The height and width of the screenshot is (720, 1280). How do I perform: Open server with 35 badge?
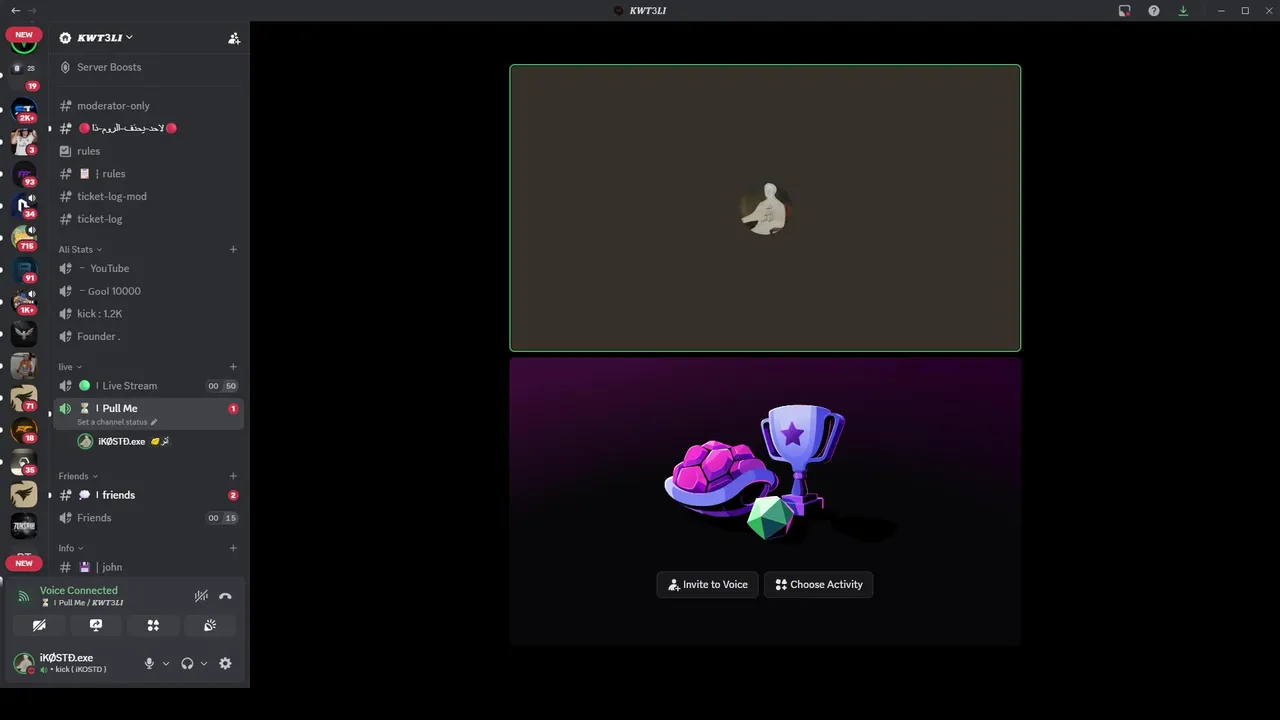[24, 462]
